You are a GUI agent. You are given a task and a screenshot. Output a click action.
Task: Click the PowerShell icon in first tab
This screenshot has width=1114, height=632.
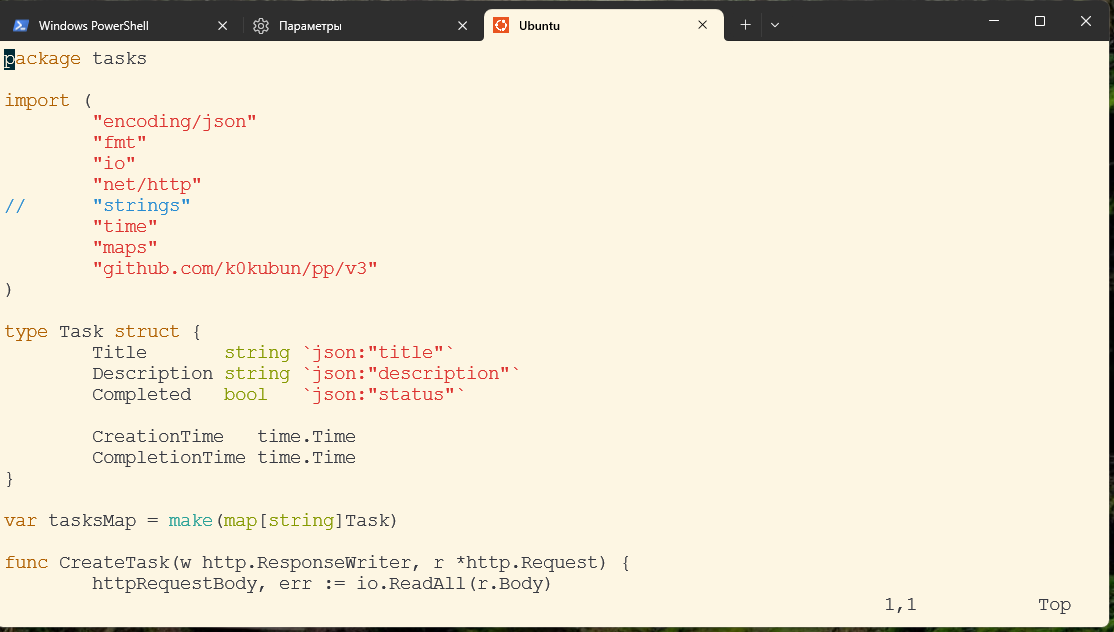tap(20, 26)
